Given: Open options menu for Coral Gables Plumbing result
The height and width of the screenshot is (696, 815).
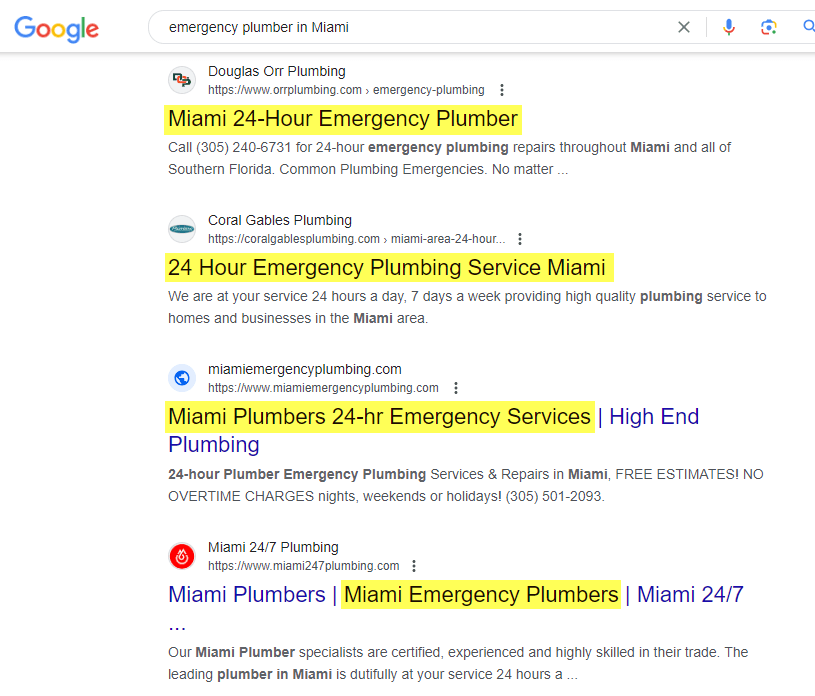Looking at the screenshot, I should [x=520, y=238].
